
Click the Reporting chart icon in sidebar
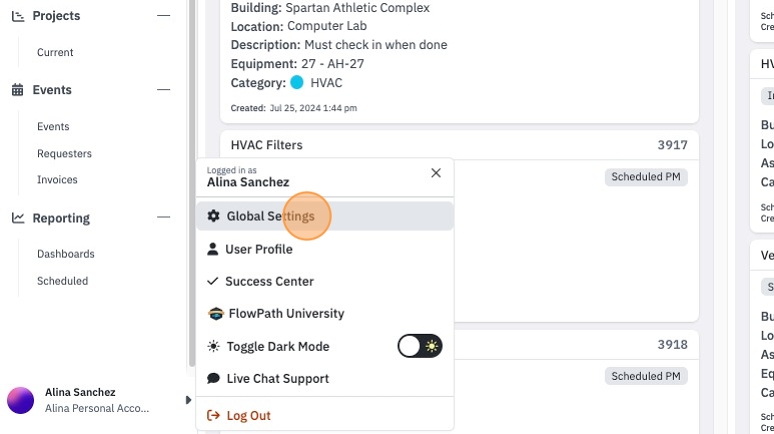18,217
